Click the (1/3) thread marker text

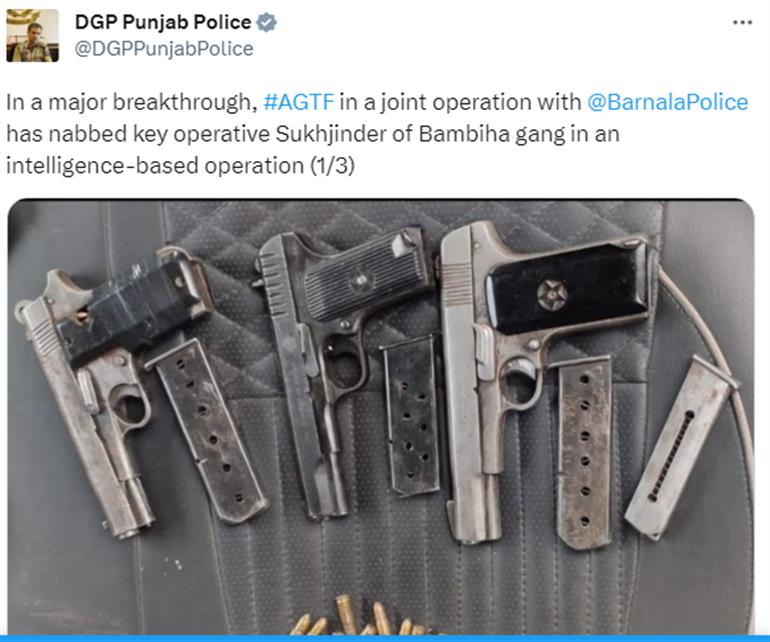(332, 166)
